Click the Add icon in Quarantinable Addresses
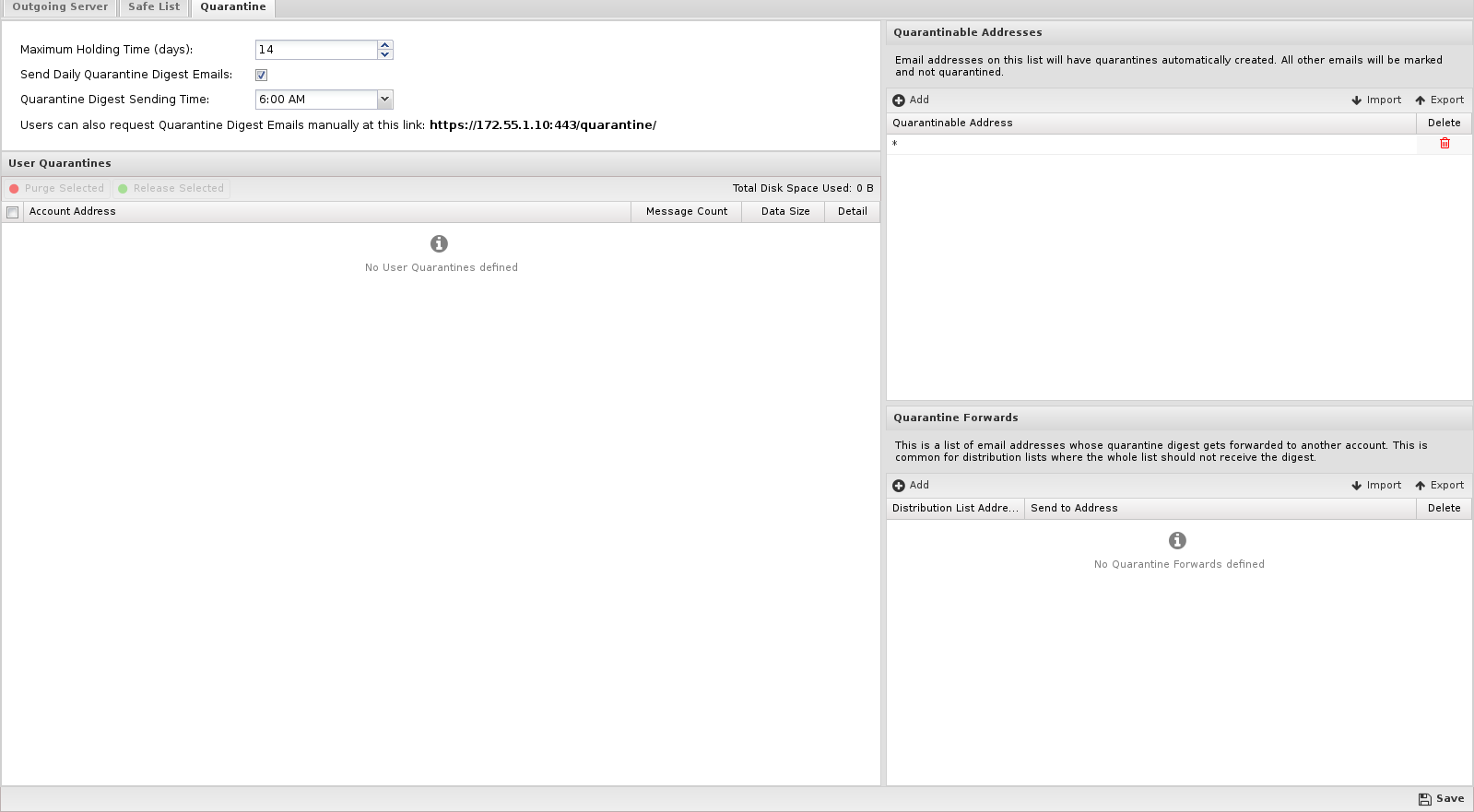This screenshot has height=812, width=1474. point(899,100)
